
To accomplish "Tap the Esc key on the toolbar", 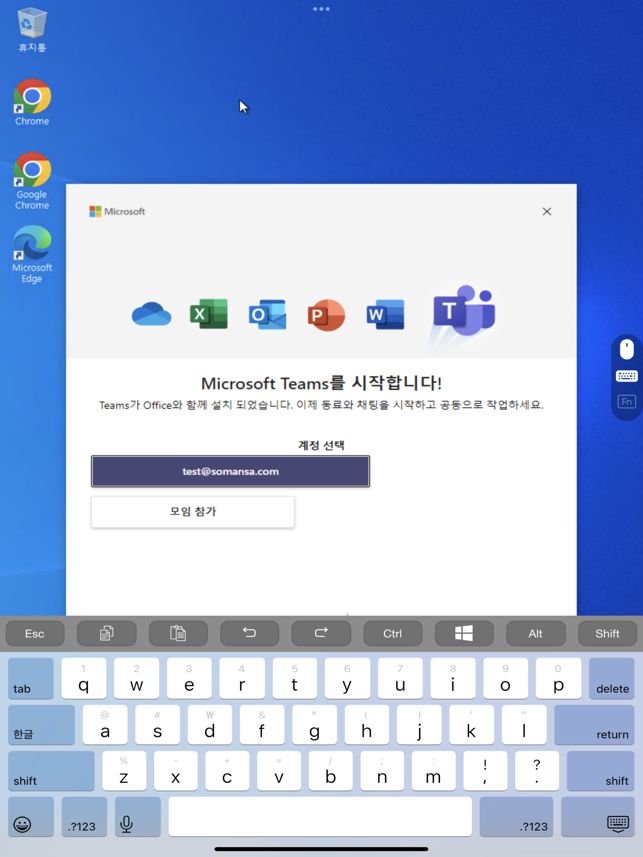I will (35, 633).
